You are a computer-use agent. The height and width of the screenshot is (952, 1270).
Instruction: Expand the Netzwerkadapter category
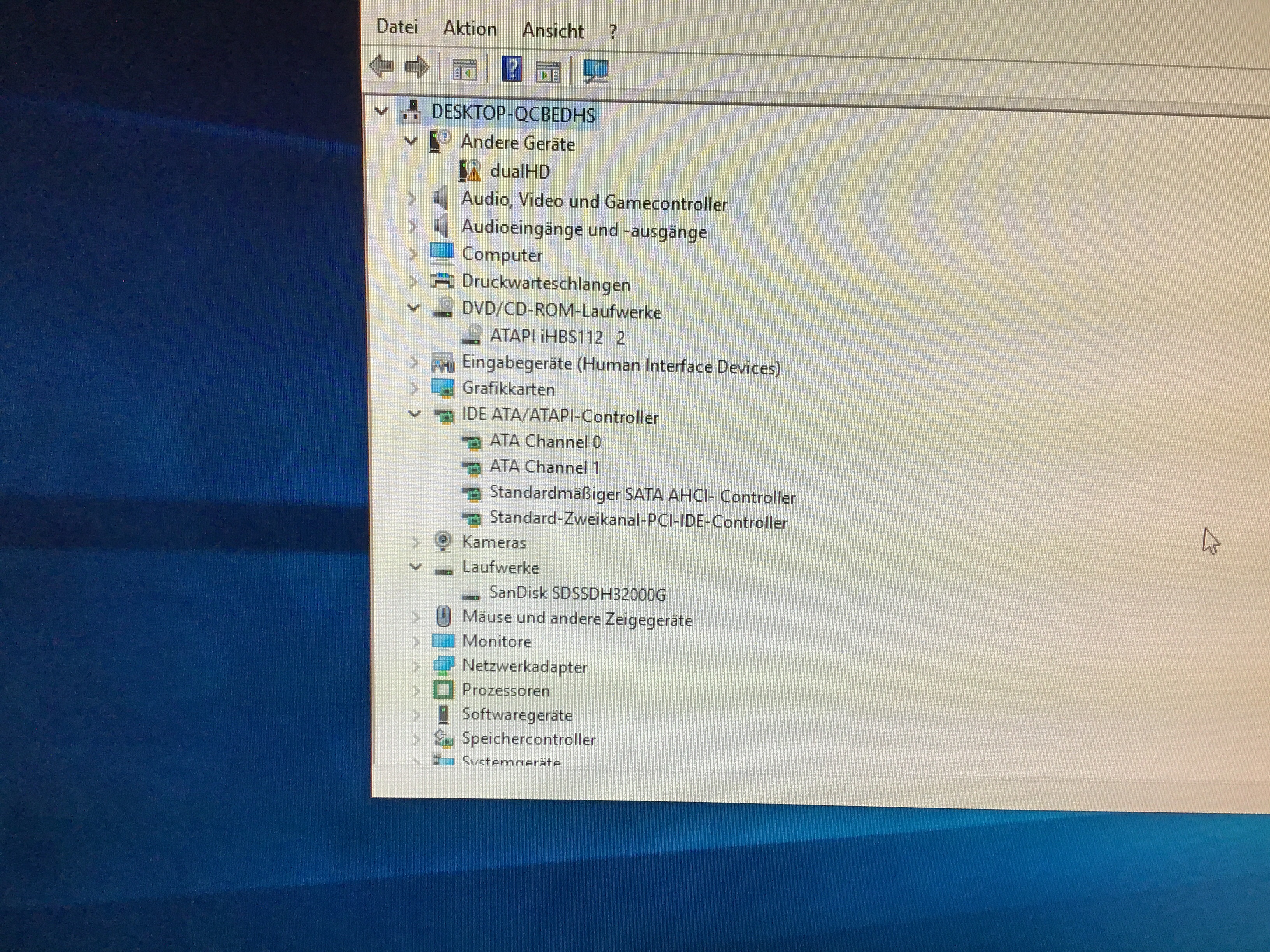417,666
